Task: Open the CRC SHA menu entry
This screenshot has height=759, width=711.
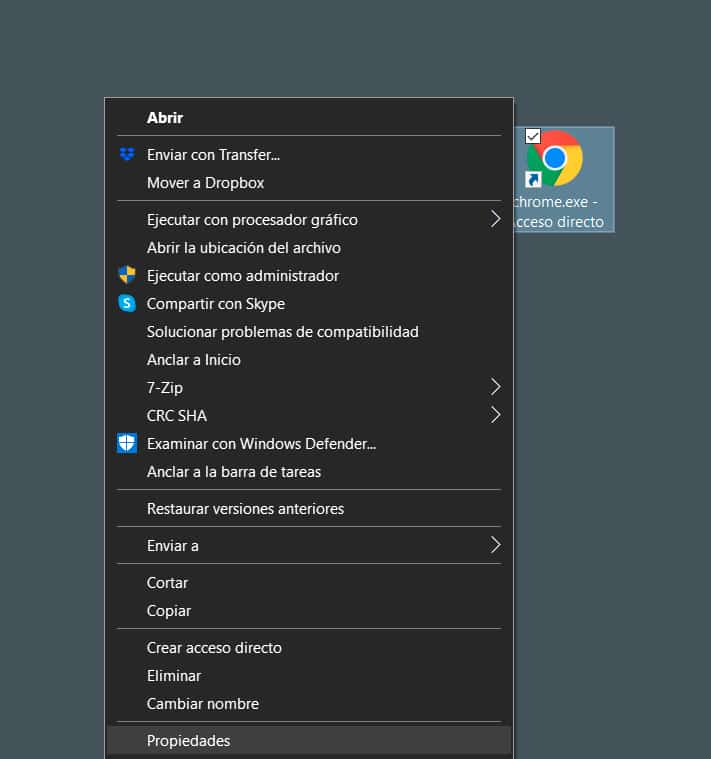Action: pyautogui.click(x=309, y=416)
